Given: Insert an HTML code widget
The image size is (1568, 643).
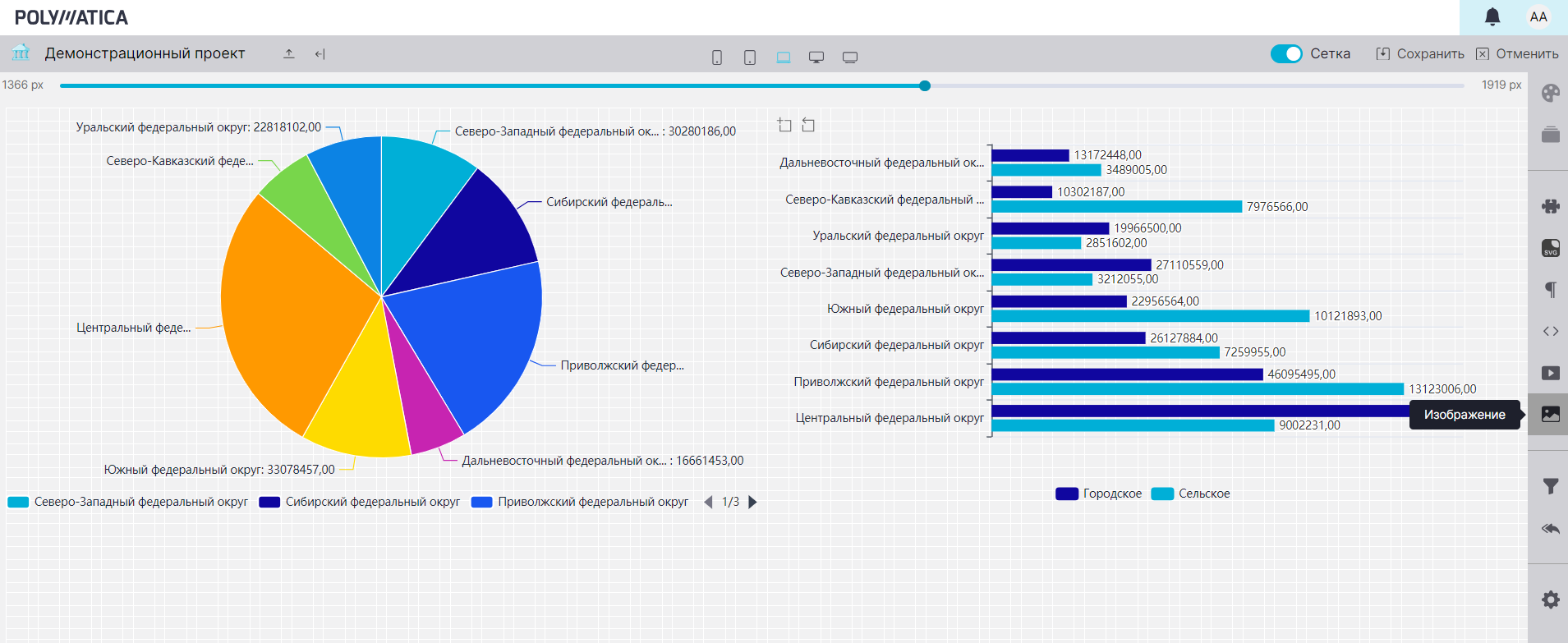Looking at the screenshot, I should 1550,331.
